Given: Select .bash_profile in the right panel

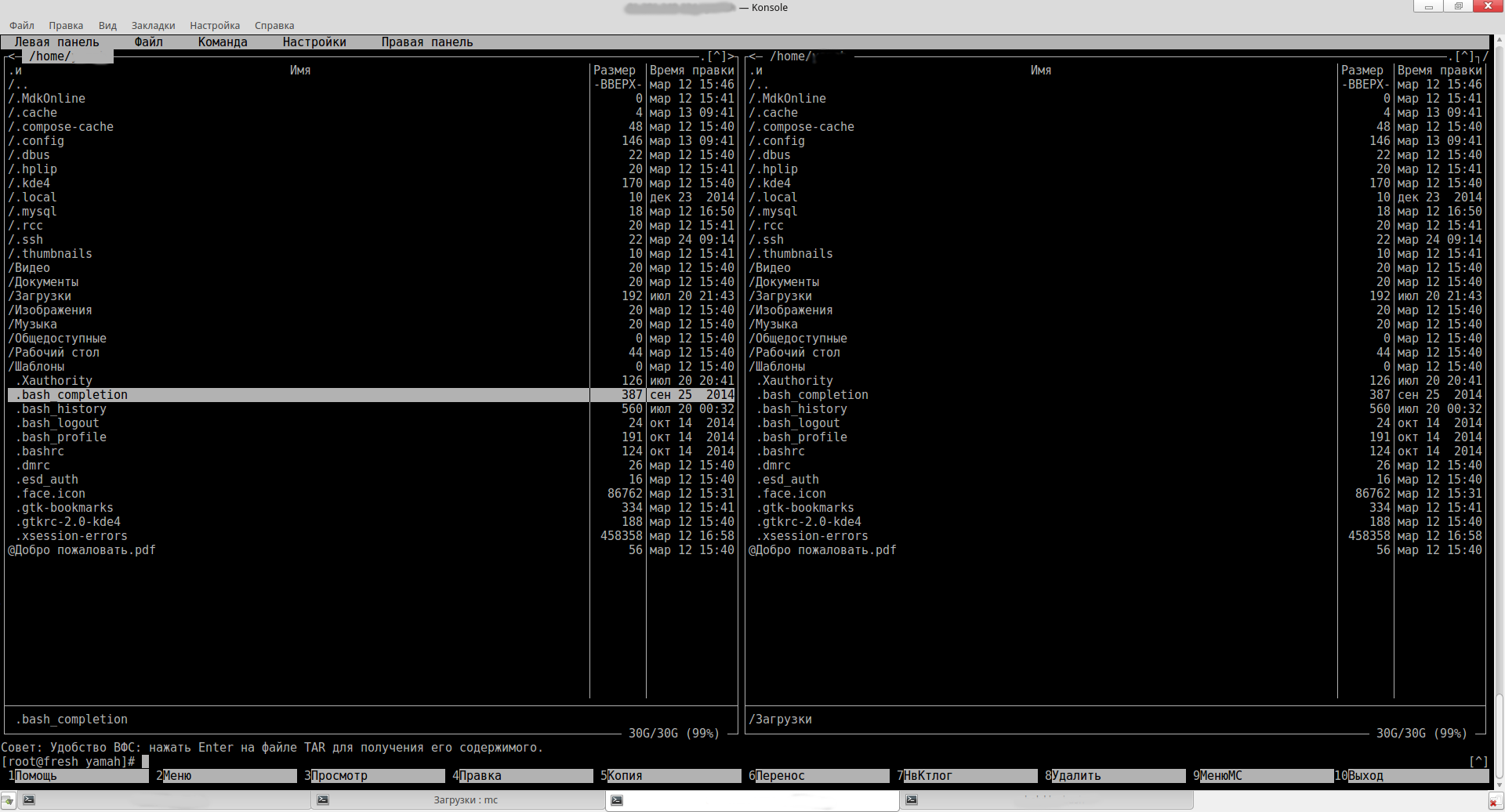Looking at the screenshot, I should click(x=1115, y=437).
